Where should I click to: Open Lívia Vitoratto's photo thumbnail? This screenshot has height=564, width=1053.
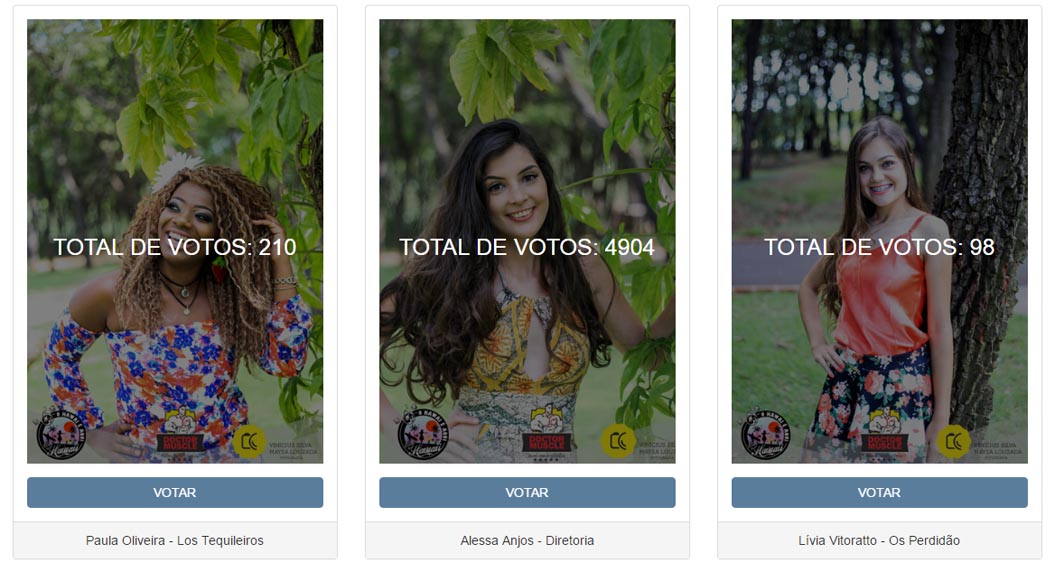click(x=879, y=241)
